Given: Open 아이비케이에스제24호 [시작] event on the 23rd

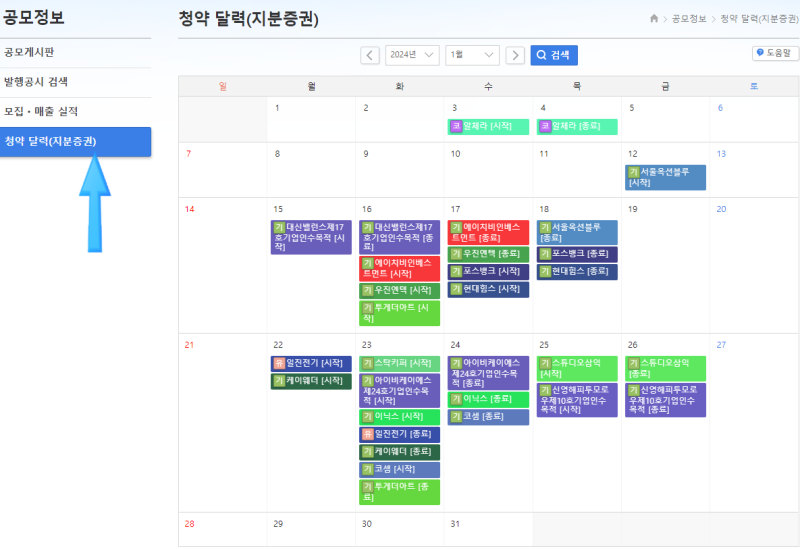Looking at the screenshot, I should click(399, 391).
